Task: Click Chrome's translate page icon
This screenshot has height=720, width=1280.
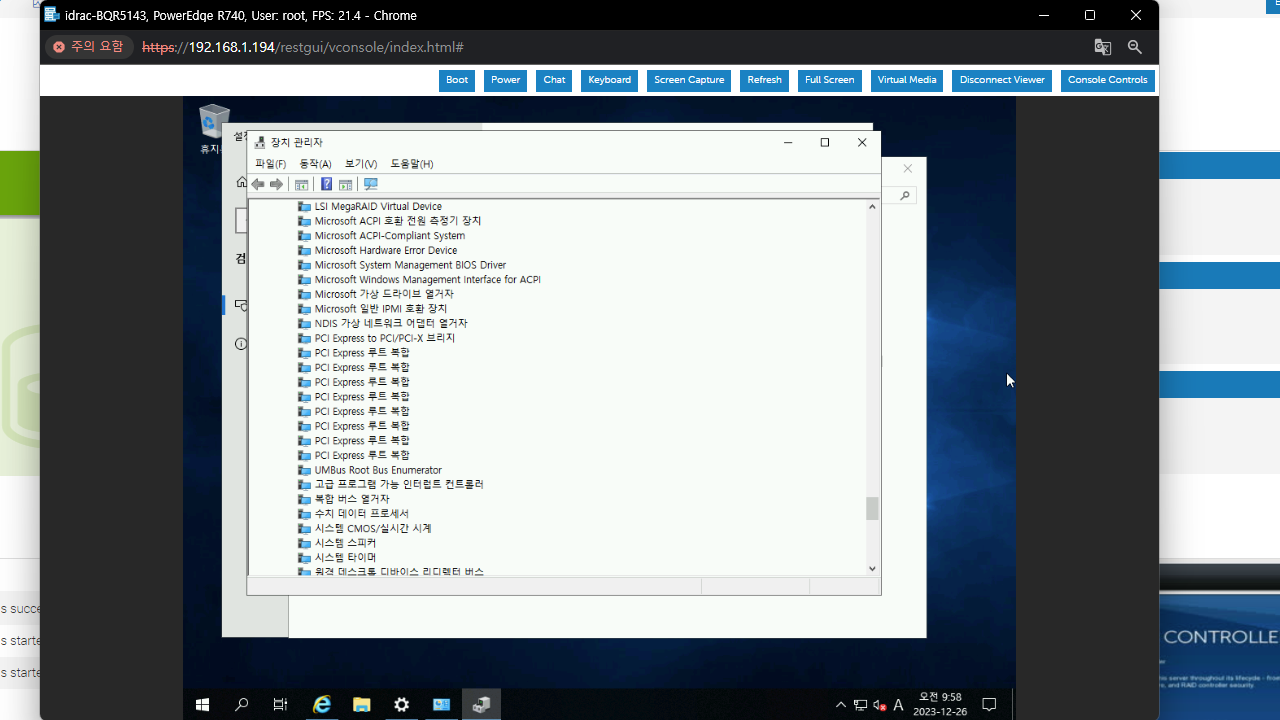Action: (x=1103, y=47)
